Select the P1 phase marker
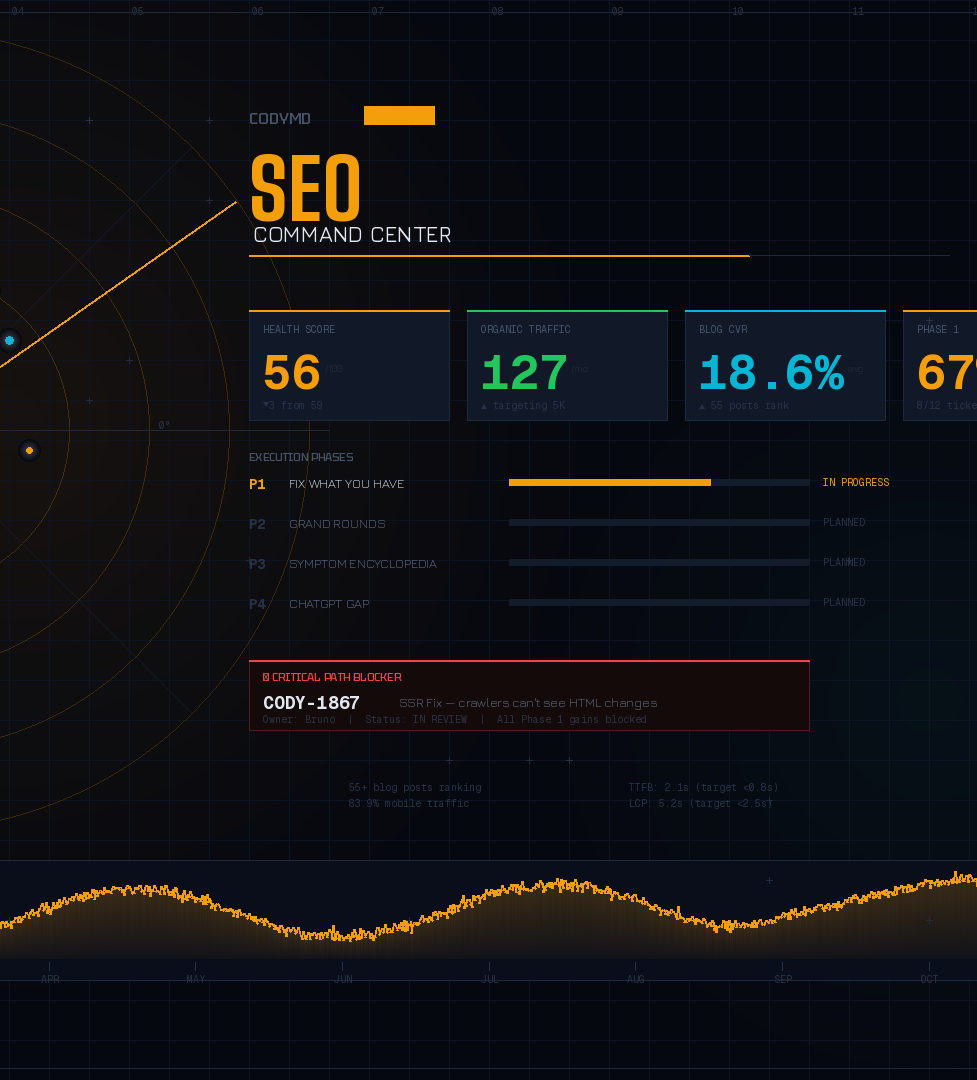Image resolution: width=977 pixels, height=1080 pixels. tap(257, 484)
